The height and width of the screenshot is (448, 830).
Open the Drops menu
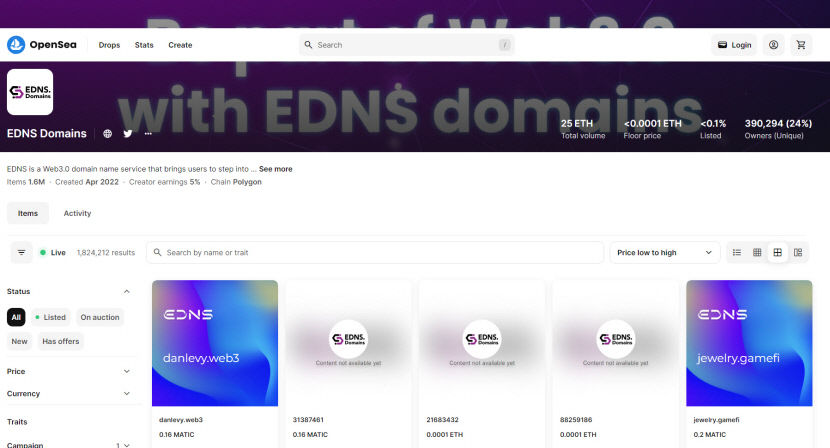pyautogui.click(x=109, y=45)
